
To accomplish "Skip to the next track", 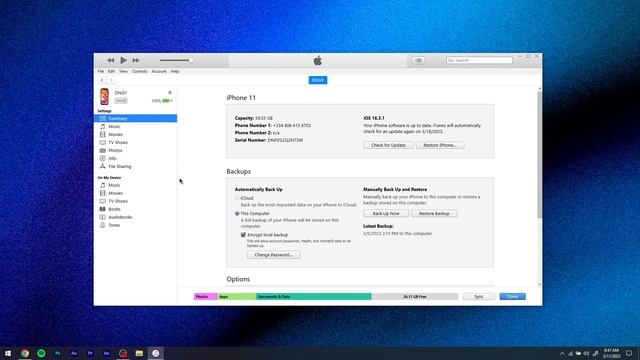I will pyautogui.click(x=136, y=60).
